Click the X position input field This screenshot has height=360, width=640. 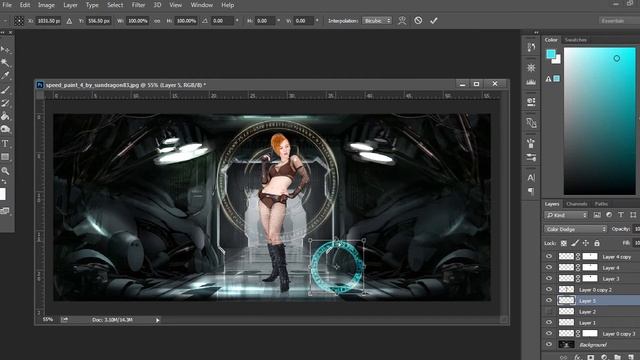[49, 21]
